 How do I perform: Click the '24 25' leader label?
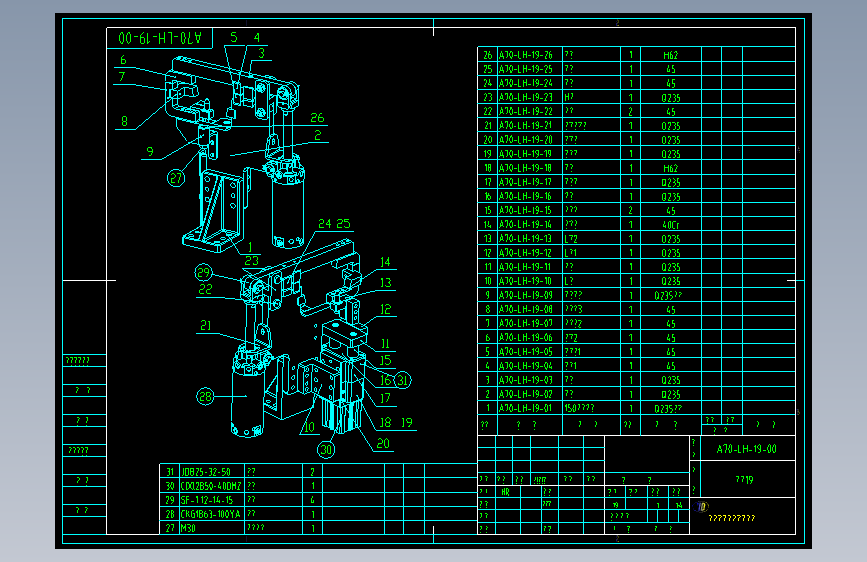334,224
